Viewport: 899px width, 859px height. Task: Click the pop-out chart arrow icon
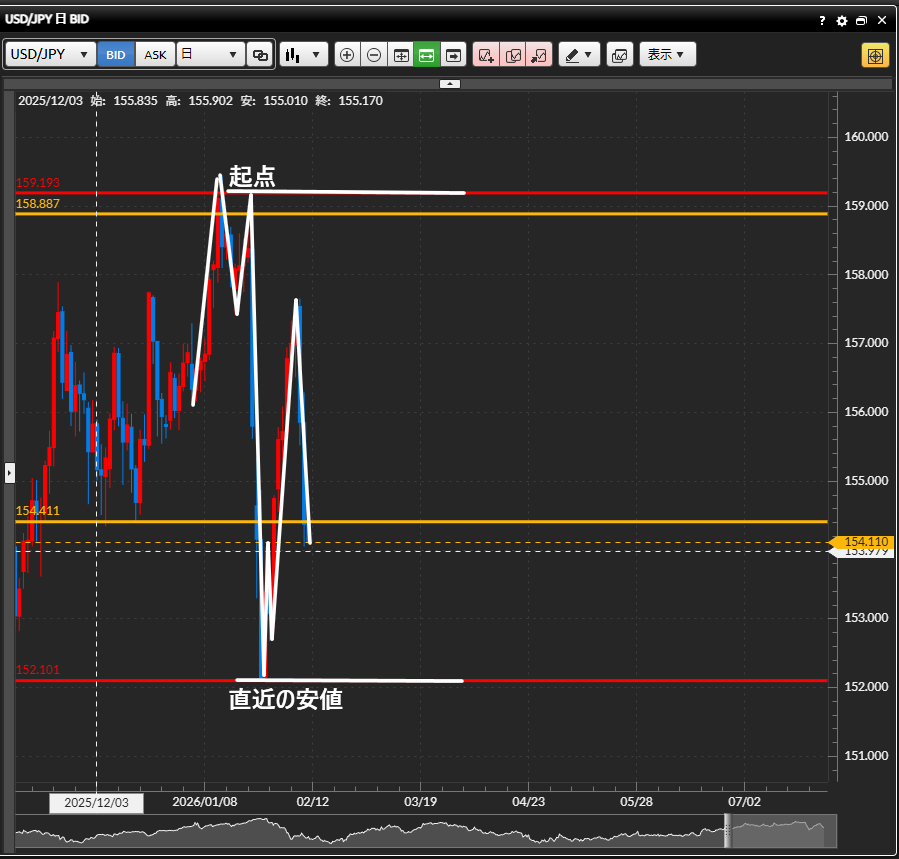539,55
